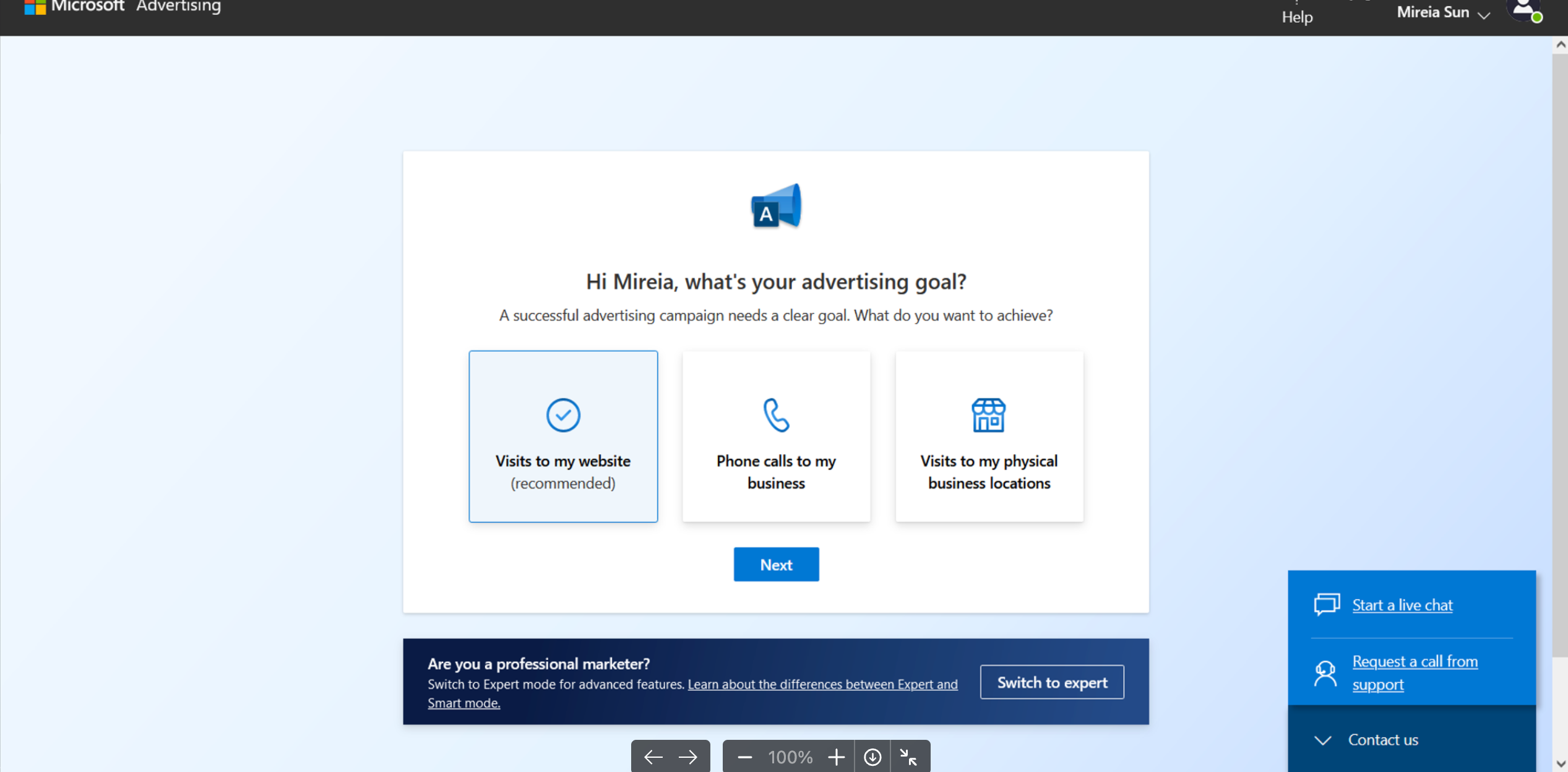Select Visits to my website goal
1568x772 pixels.
coord(562,436)
